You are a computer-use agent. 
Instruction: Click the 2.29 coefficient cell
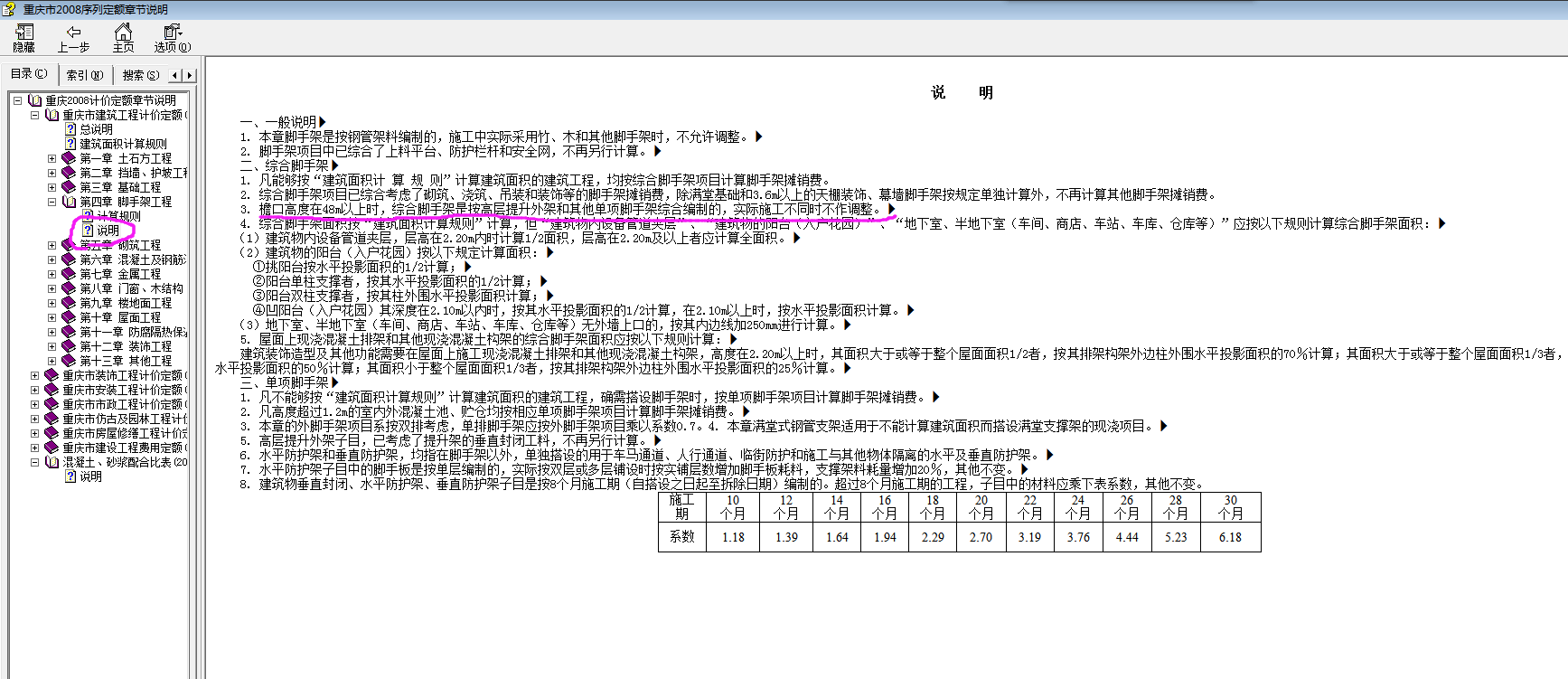tap(933, 537)
